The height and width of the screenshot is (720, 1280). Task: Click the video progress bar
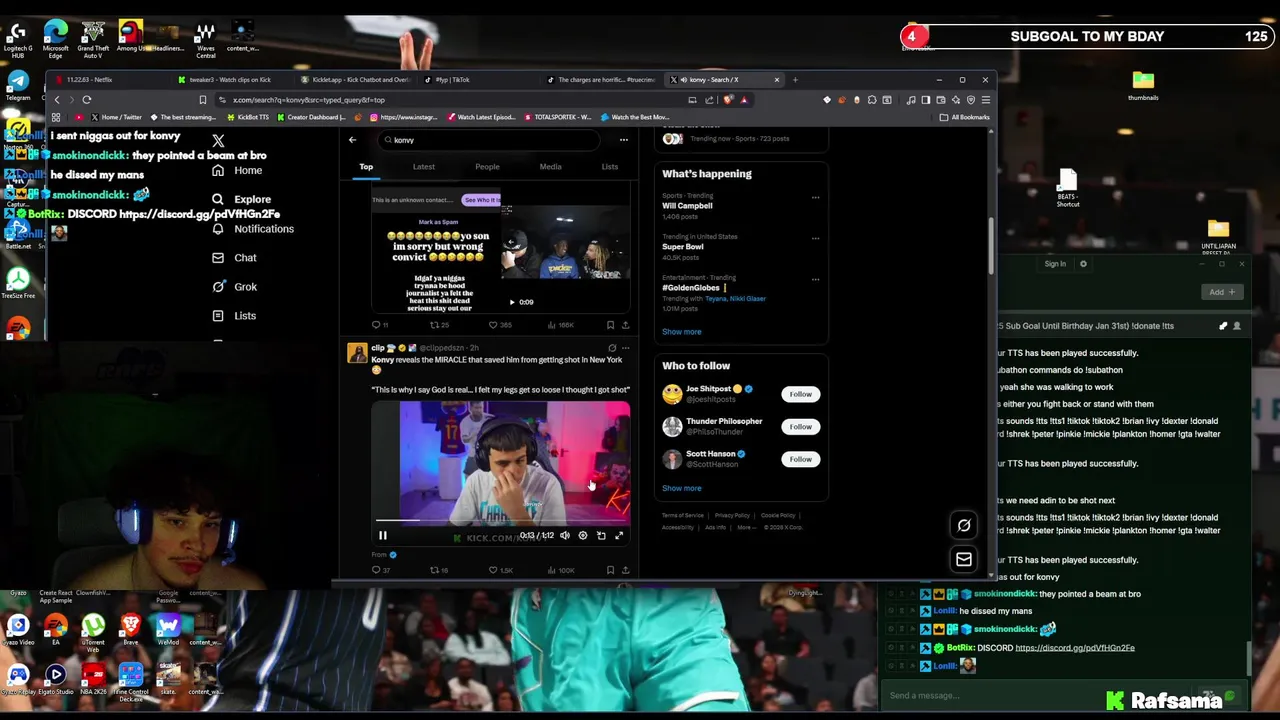tap(500, 521)
